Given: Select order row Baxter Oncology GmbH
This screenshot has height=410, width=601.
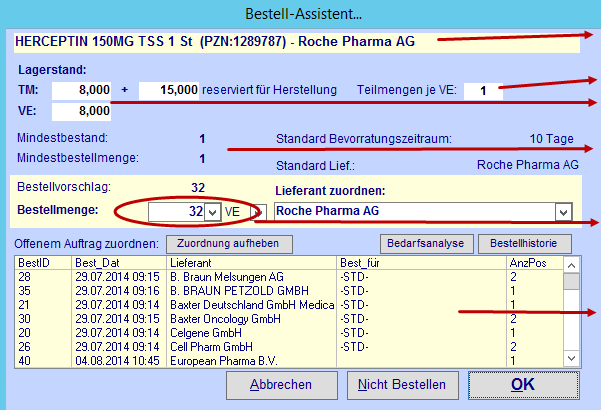Looking at the screenshot, I should pyautogui.click(x=289, y=319).
